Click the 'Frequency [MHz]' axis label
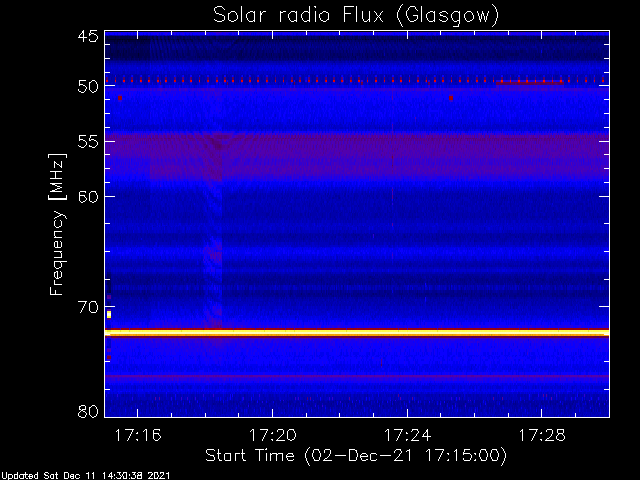640x480 pixels. [57, 224]
